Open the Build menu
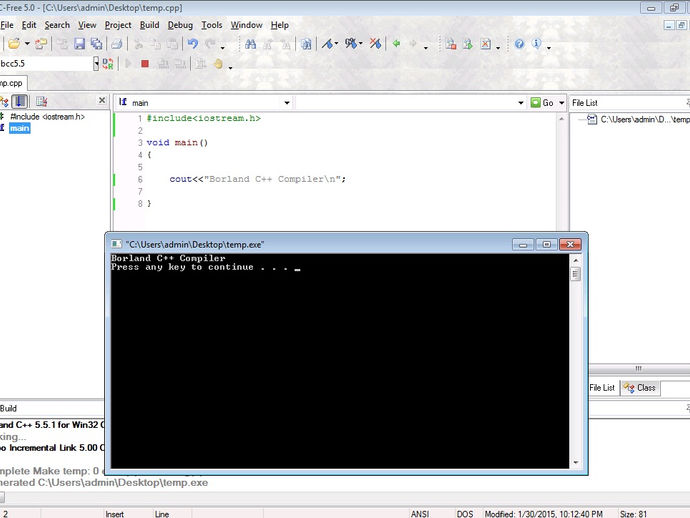690x518 pixels. click(150, 25)
